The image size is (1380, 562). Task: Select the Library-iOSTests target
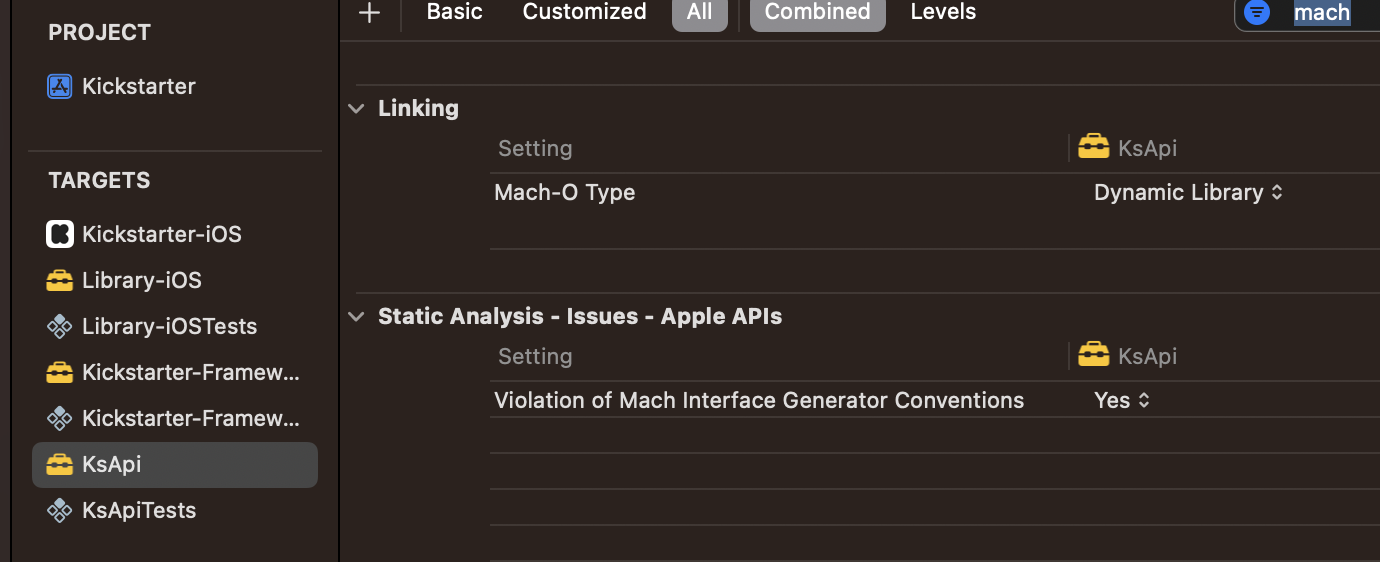169,326
